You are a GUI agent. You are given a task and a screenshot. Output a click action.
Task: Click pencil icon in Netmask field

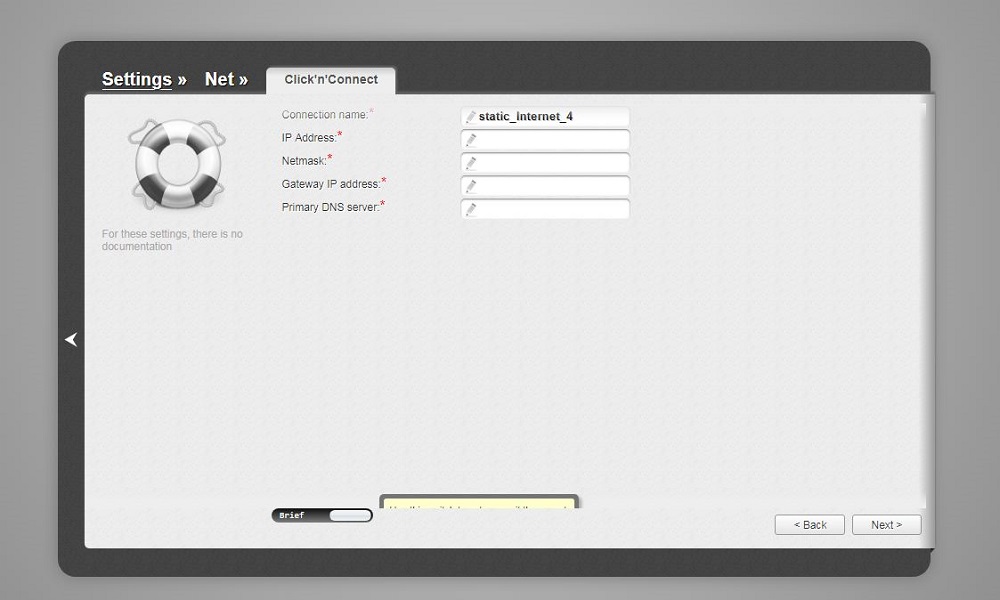click(471, 163)
